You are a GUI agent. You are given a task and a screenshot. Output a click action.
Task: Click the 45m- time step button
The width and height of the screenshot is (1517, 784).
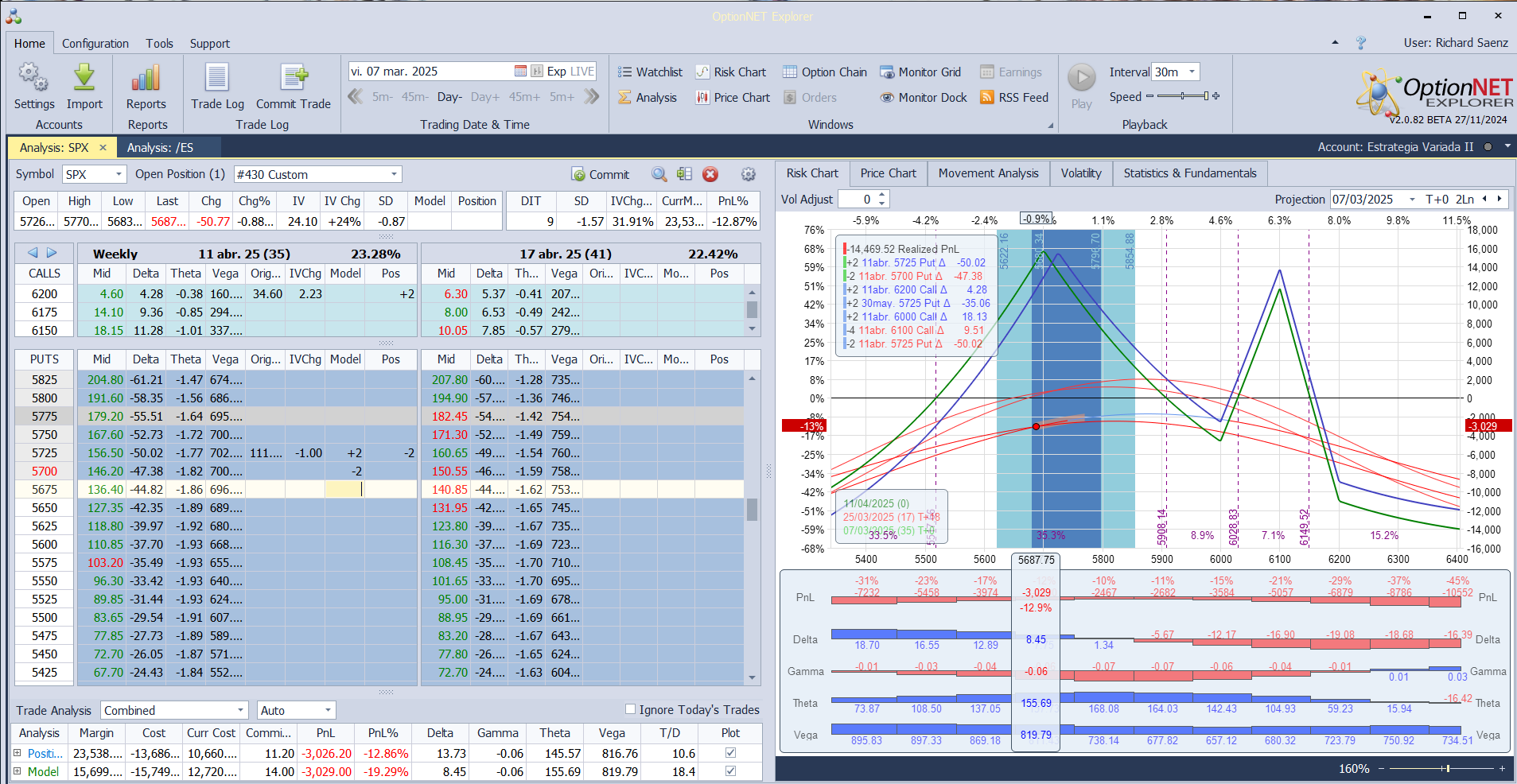click(x=414, y=97)
